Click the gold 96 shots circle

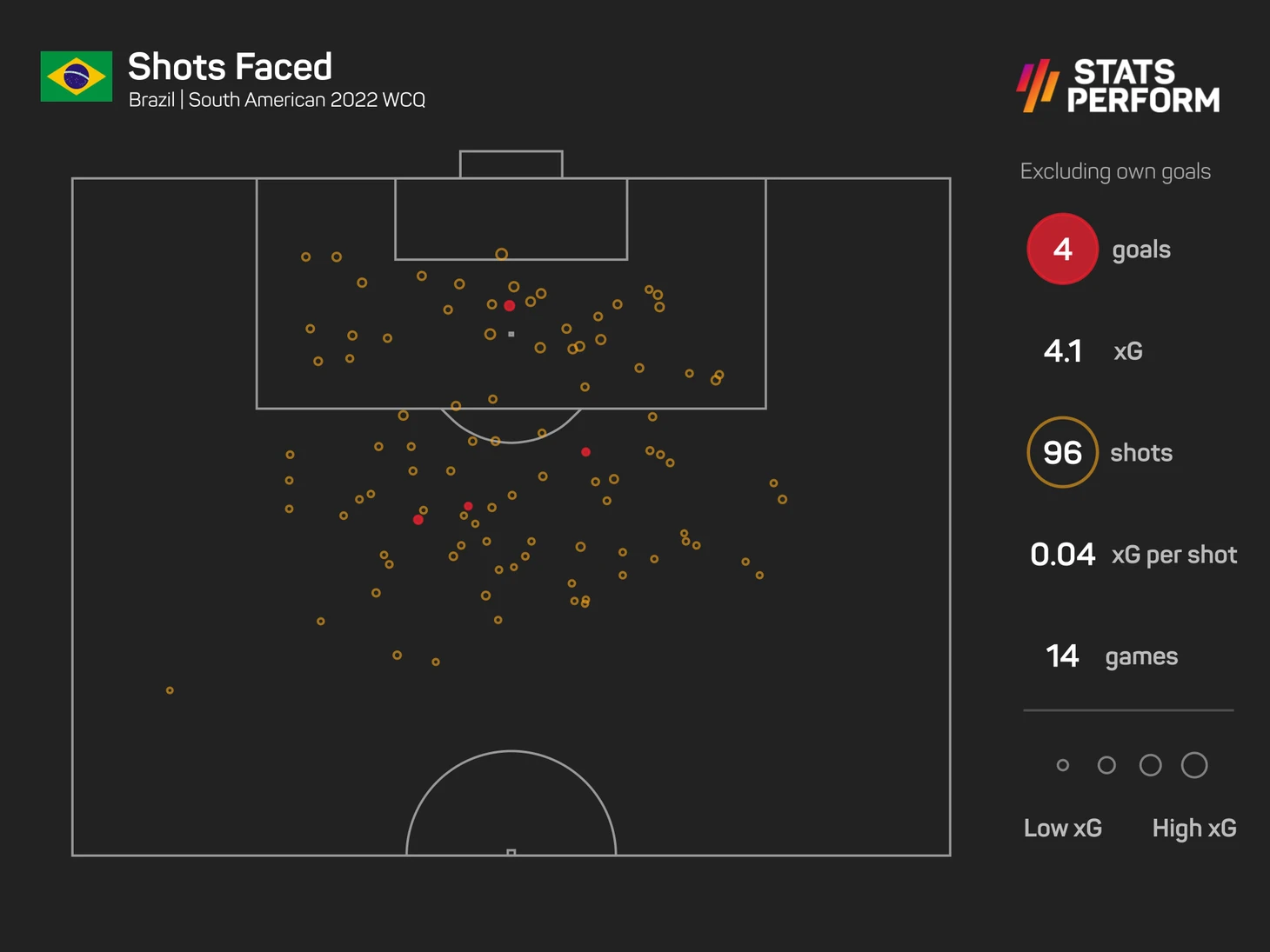1062,452
